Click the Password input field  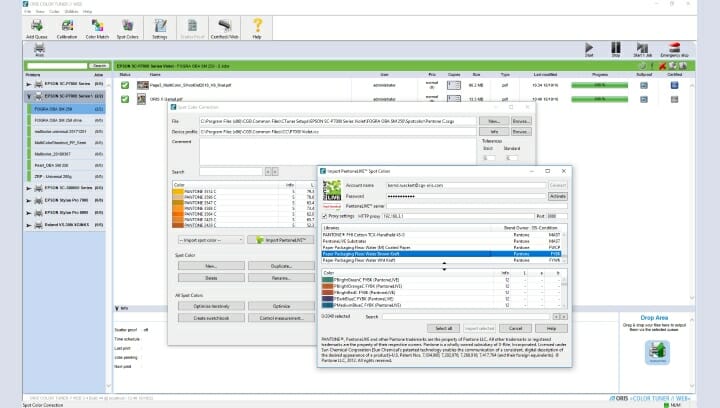click(466, 196)
